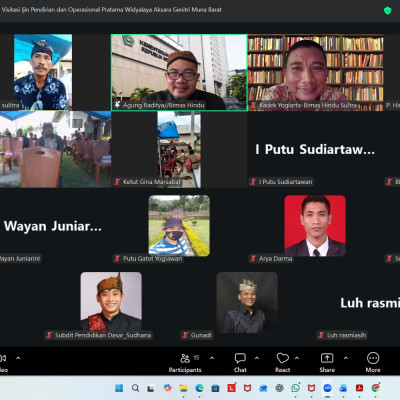Click muted mic icon beside Putu Gatot Yogiawan
The width and height of the screenshot is (400, 400).
click(x=117, y=258)
